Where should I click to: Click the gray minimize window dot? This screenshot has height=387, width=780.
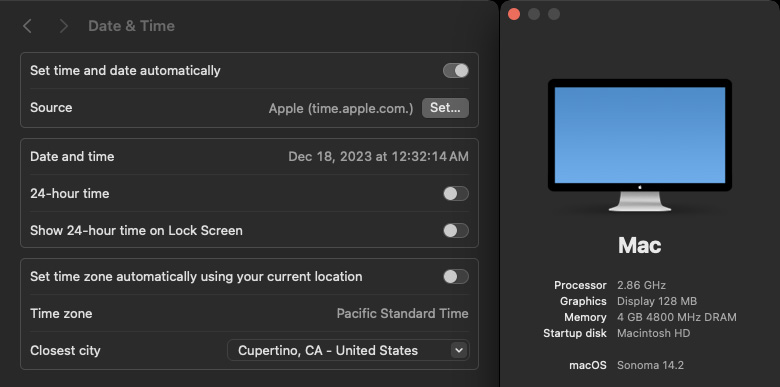point(534,14)
